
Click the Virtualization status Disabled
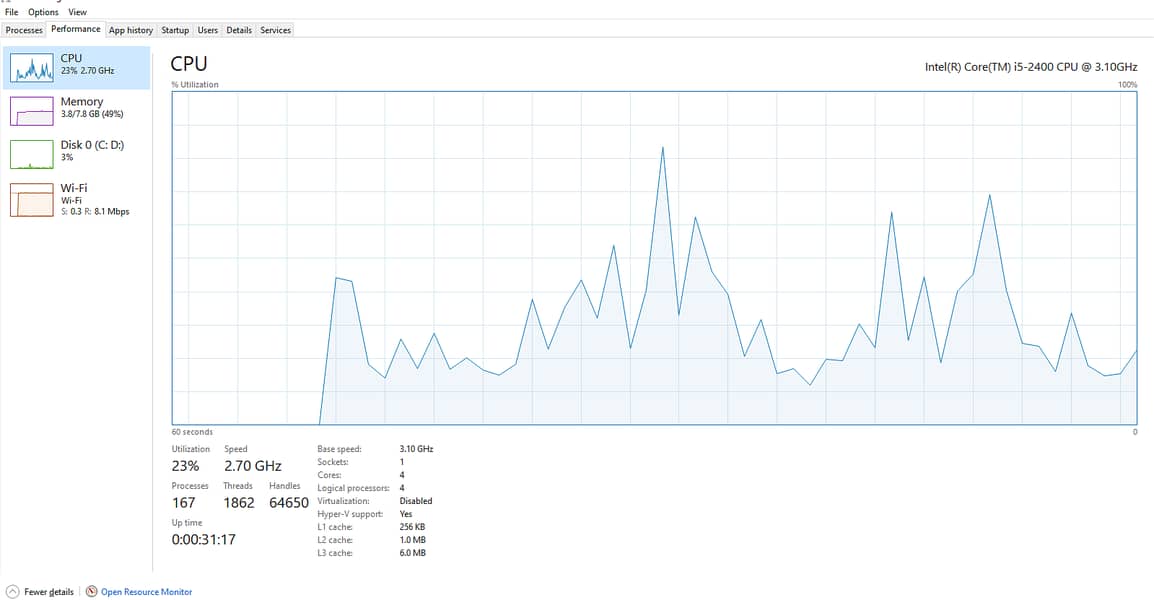click(x=416, y=501)
